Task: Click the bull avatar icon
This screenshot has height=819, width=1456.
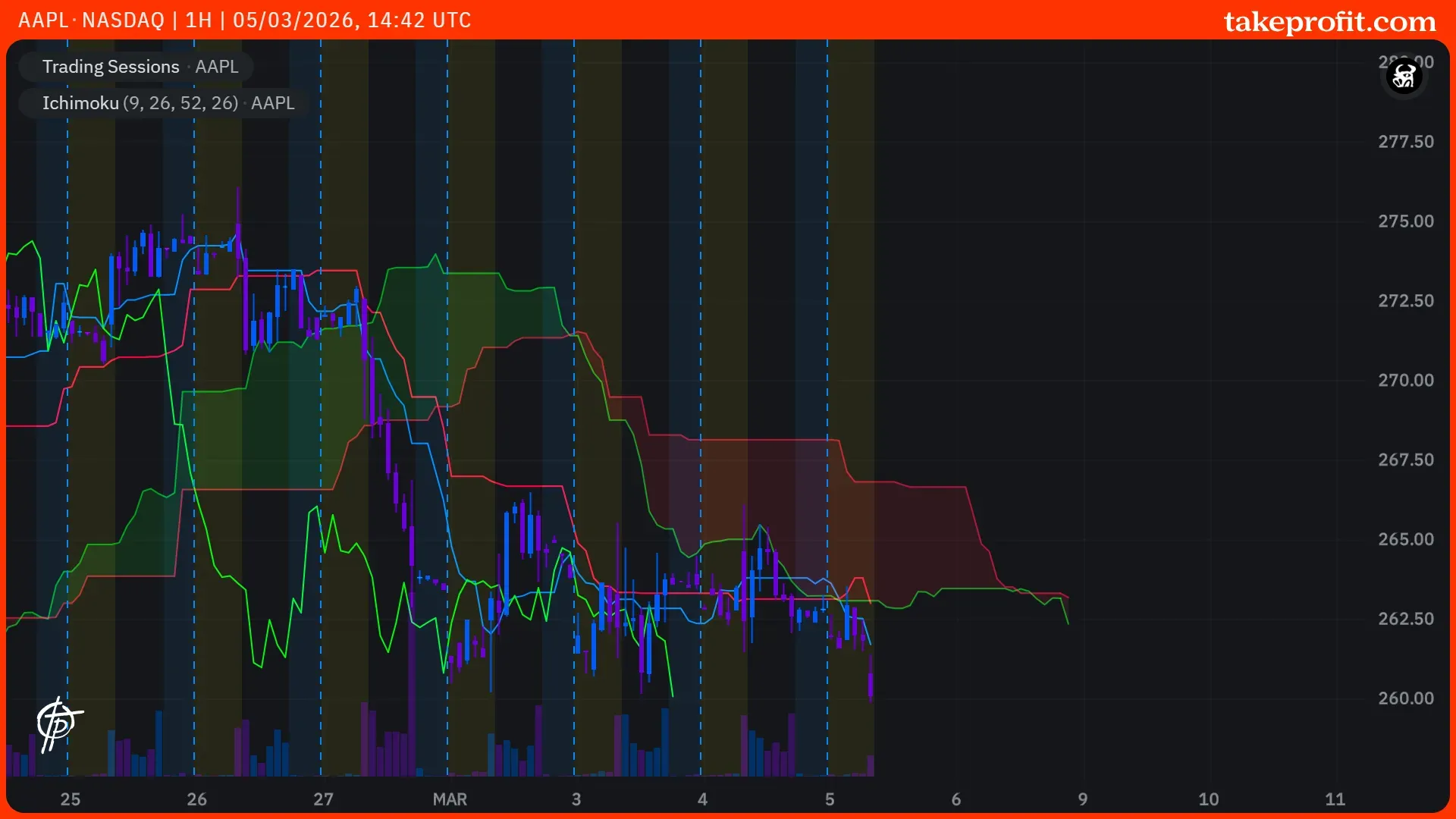Action: 1404,76
